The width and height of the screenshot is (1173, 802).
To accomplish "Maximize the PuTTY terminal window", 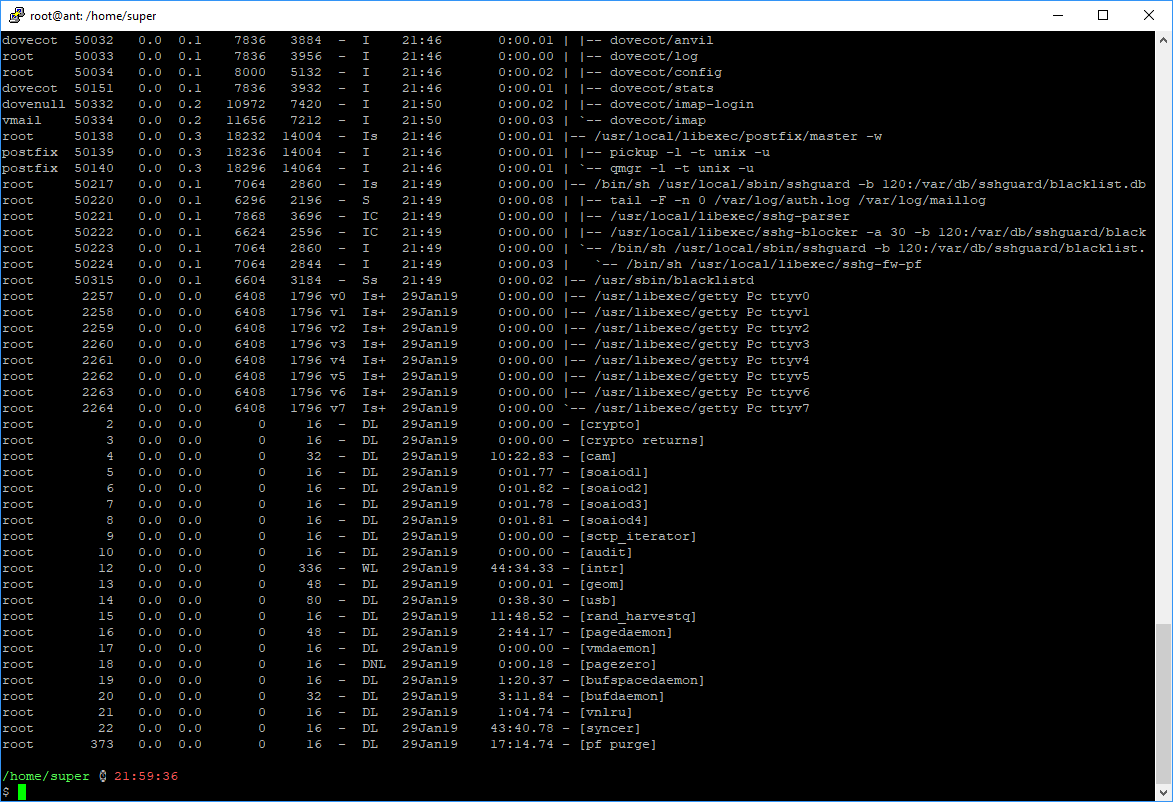I will (1103, 15).
